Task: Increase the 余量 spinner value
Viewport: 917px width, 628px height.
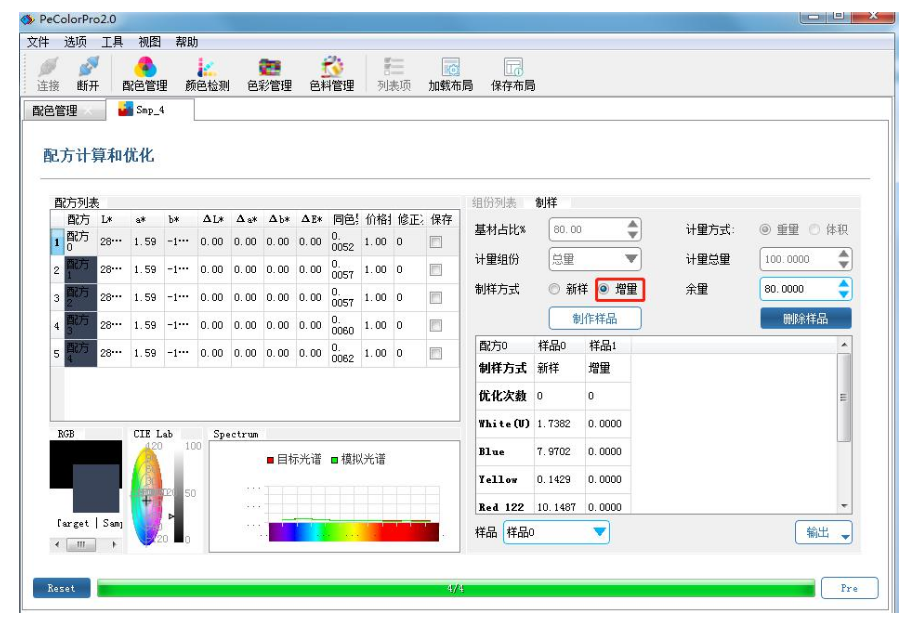Action: pyautogui.click(x=843, y=284)
